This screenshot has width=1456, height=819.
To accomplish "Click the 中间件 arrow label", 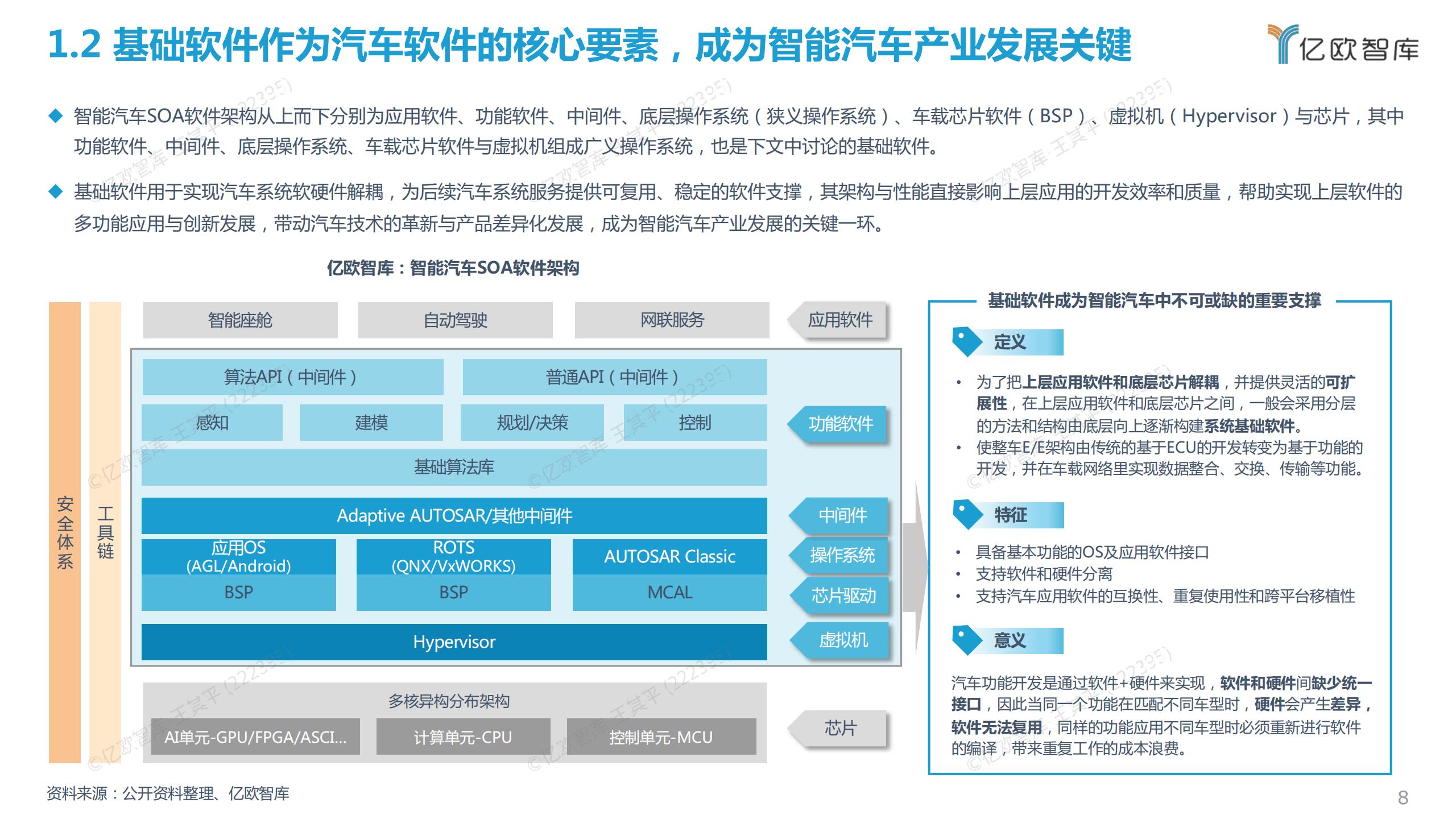I will [x=838, y=516].
